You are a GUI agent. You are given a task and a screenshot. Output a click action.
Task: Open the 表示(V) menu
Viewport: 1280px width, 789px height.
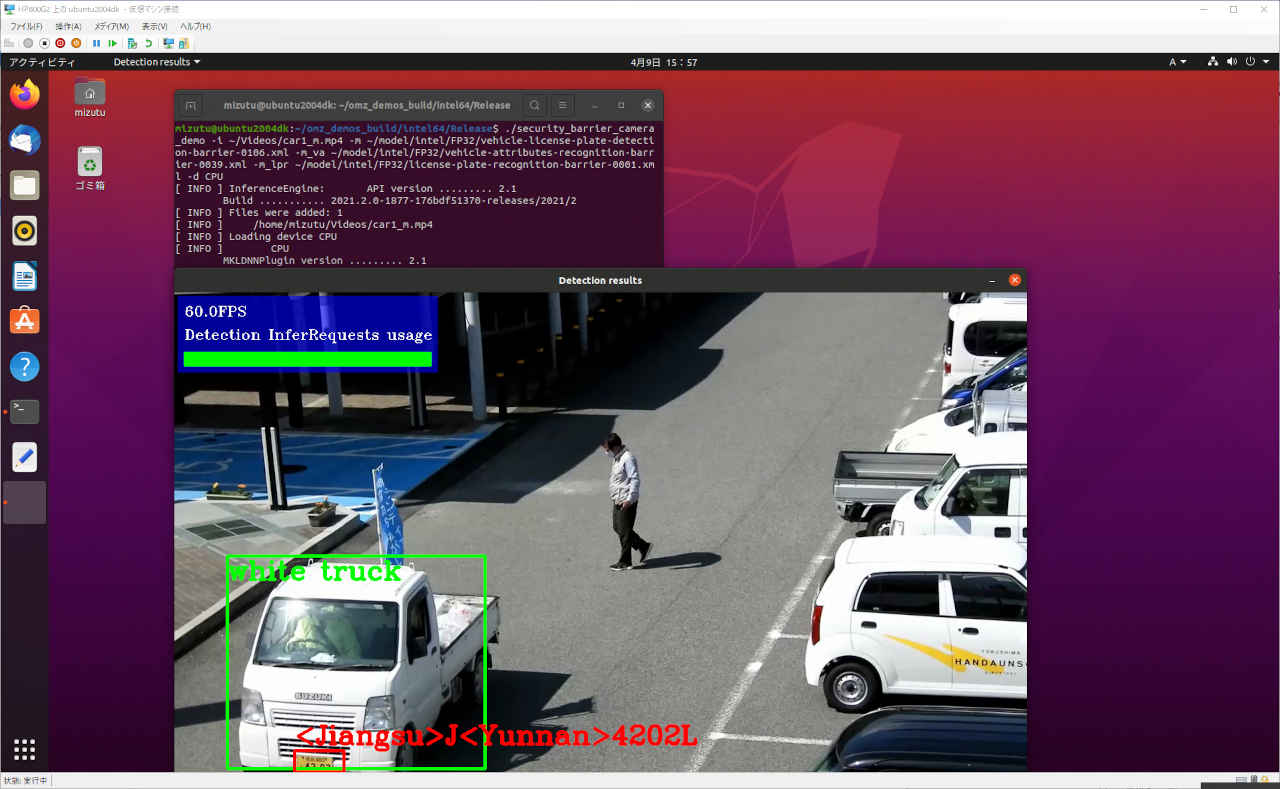point(154,26)
